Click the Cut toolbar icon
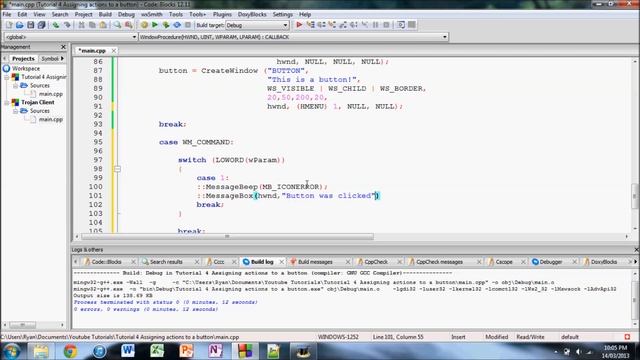The height and width of the screenshot is (360, 640). [81, 25]
